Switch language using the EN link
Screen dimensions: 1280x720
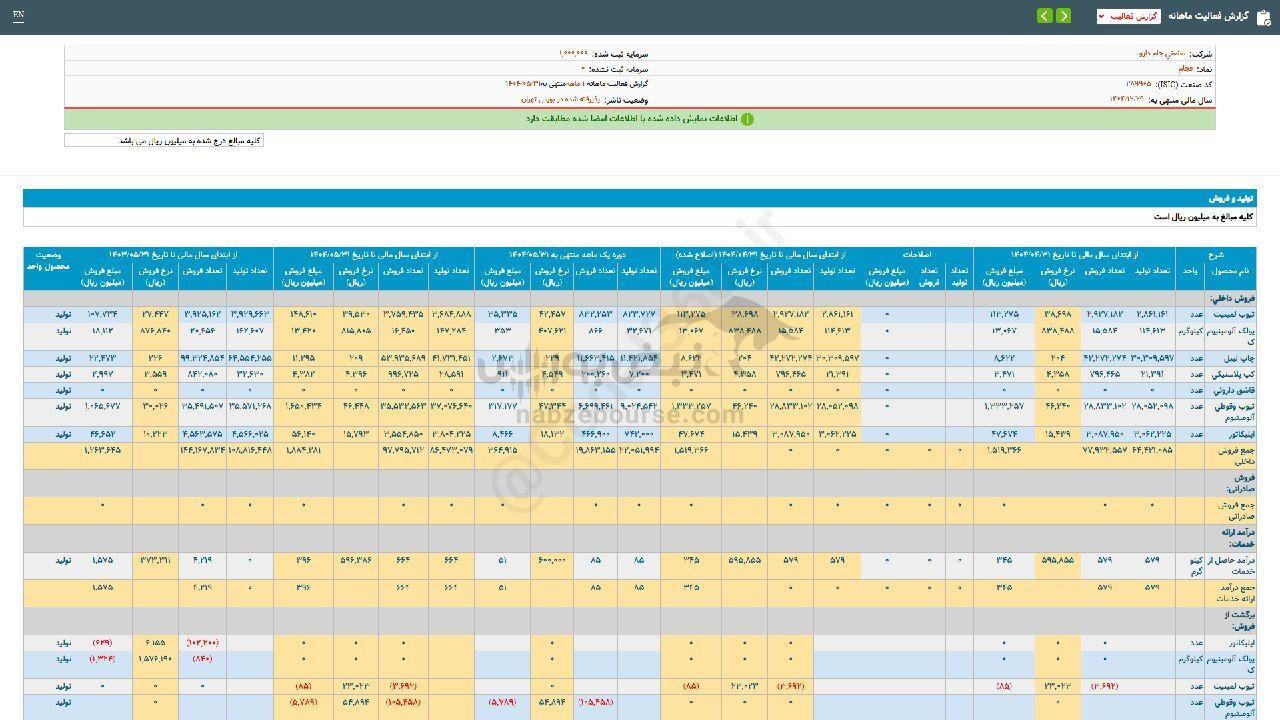tap(19, 16)
